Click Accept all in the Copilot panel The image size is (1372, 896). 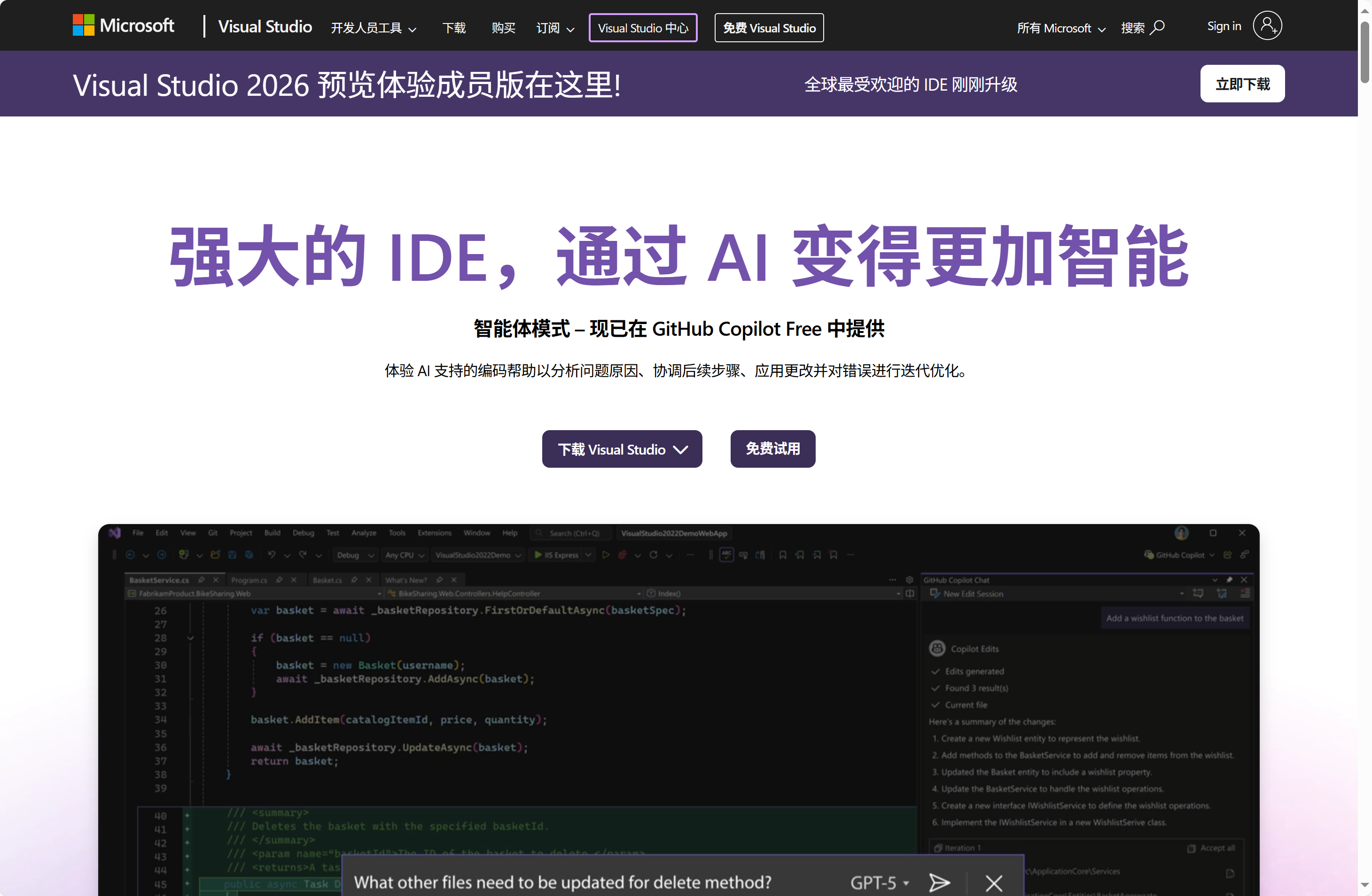click(1211, 848)
